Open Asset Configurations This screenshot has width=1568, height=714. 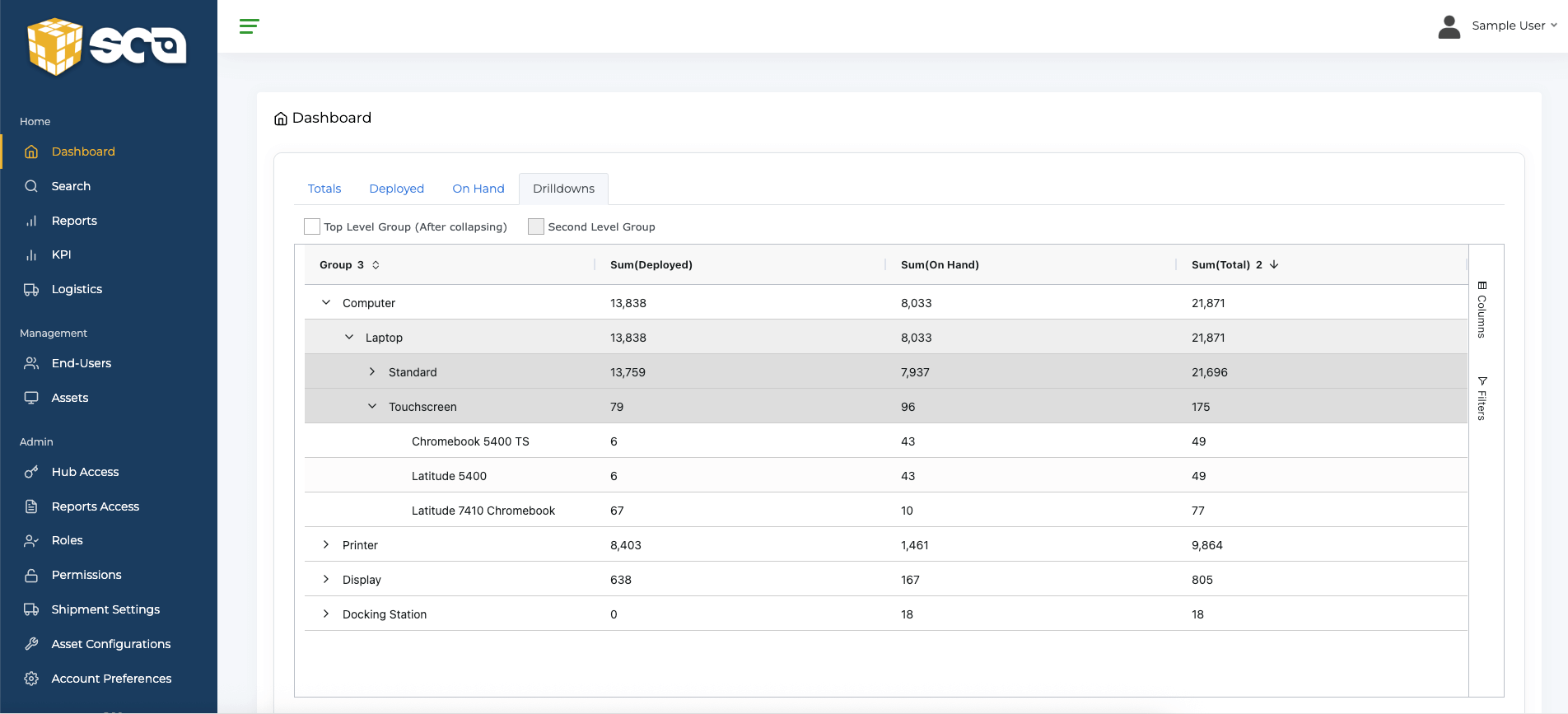[x=111, y=644]
